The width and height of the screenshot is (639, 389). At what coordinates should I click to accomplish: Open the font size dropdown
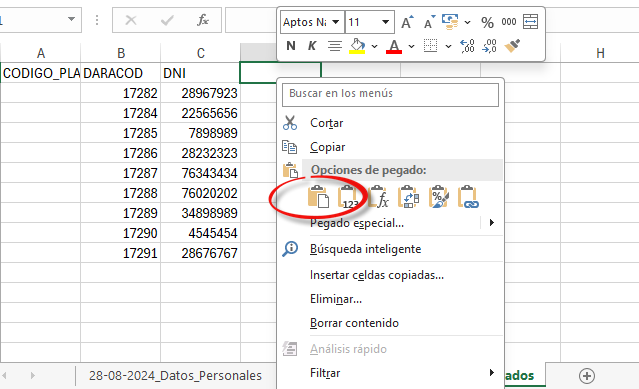pos(385,22)
